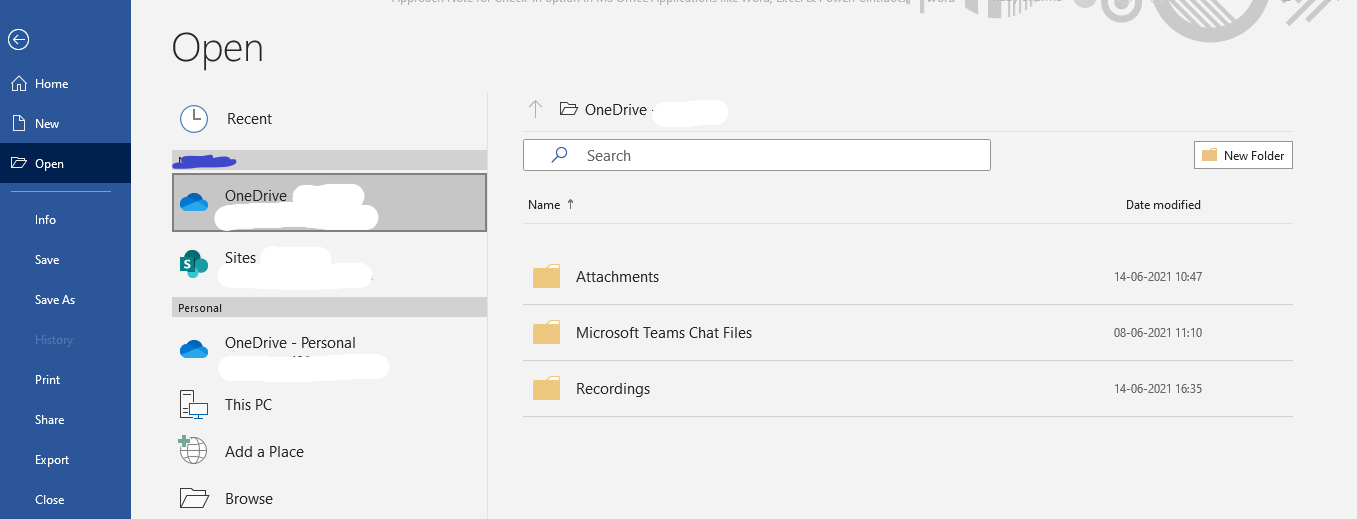
Task: Click the New document page icon
Action: (x=18, y=123)
